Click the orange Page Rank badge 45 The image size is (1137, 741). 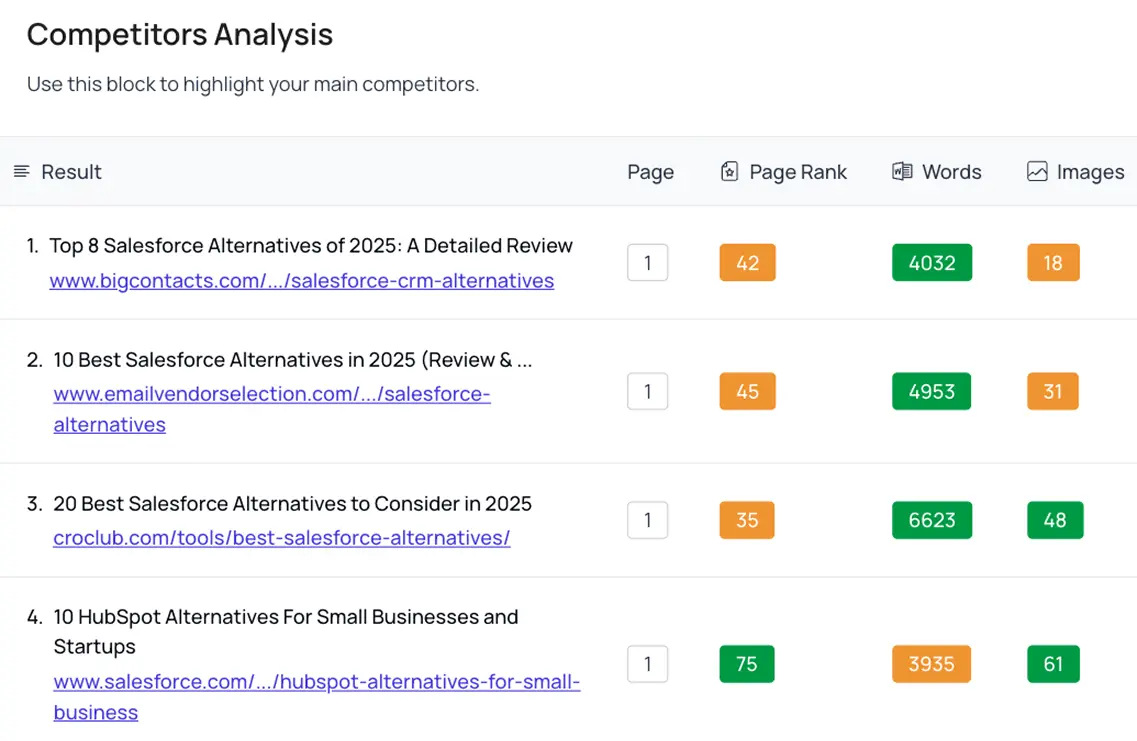[x=748, y=392]
